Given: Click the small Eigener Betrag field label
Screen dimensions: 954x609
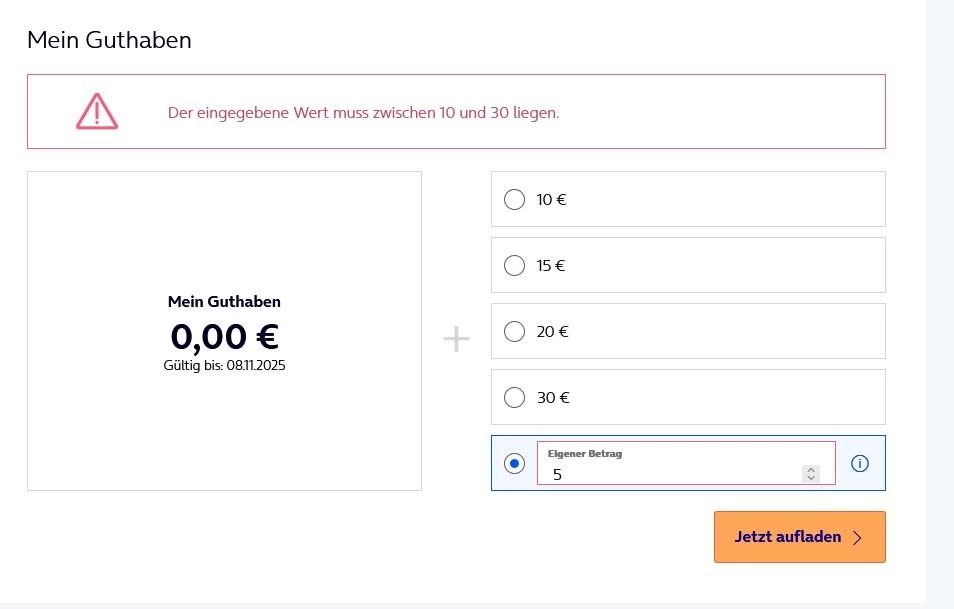Looking at the screenshot, I should pos(585,454).
